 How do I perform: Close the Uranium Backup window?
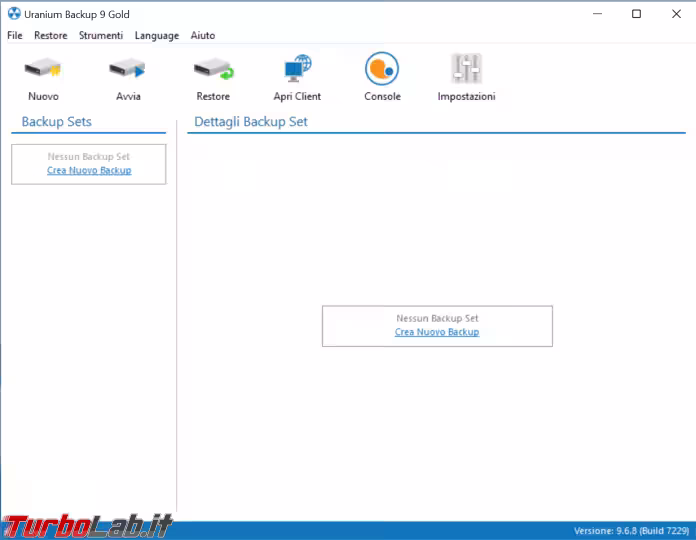coord(676,14)
